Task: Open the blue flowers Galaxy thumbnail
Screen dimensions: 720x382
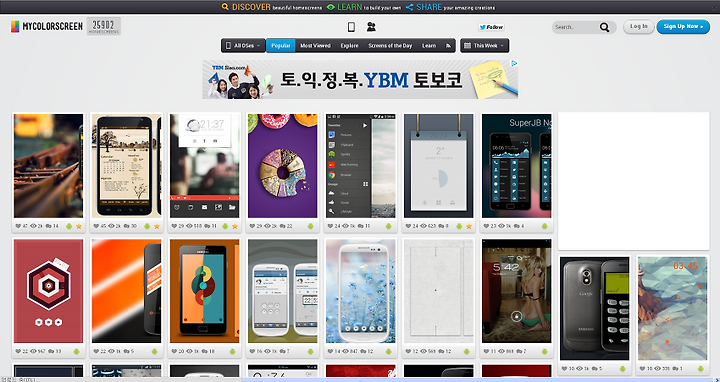Action: (x=361, y=291)
